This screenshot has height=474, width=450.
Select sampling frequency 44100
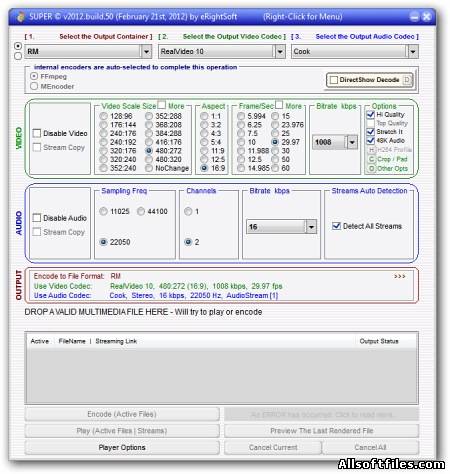pyautogui.click(x=141, y=211)
